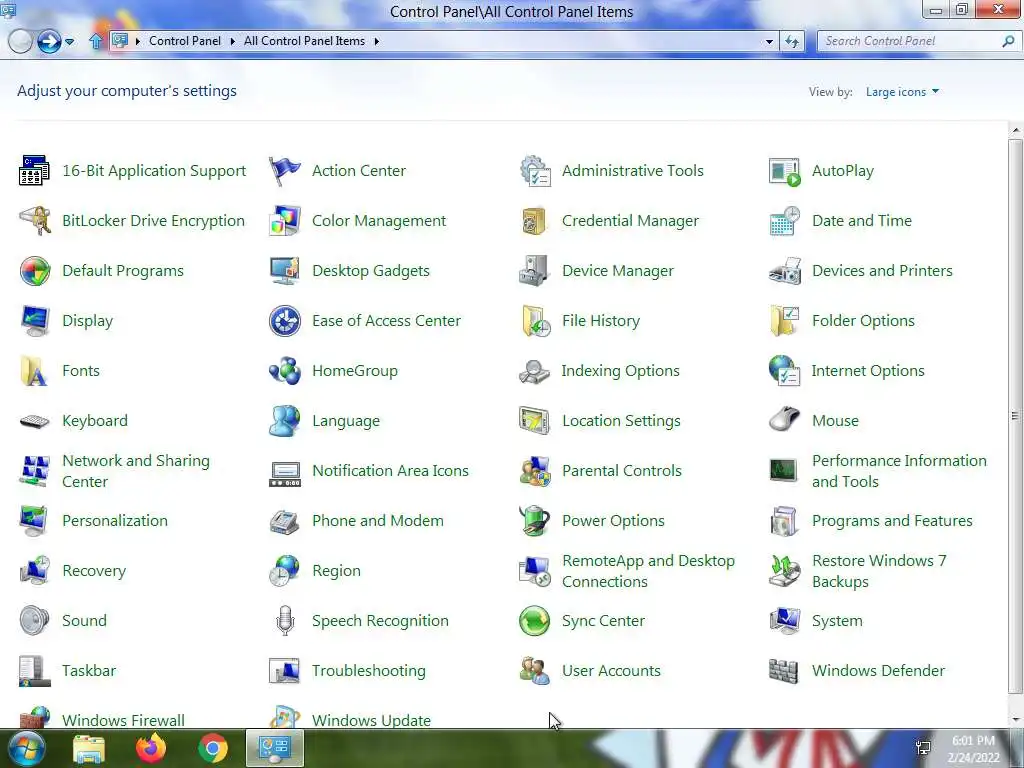Viewport: 1024px width, 768px height.
Task: Click the Devices and Printers icon
Action: (784, 271)
